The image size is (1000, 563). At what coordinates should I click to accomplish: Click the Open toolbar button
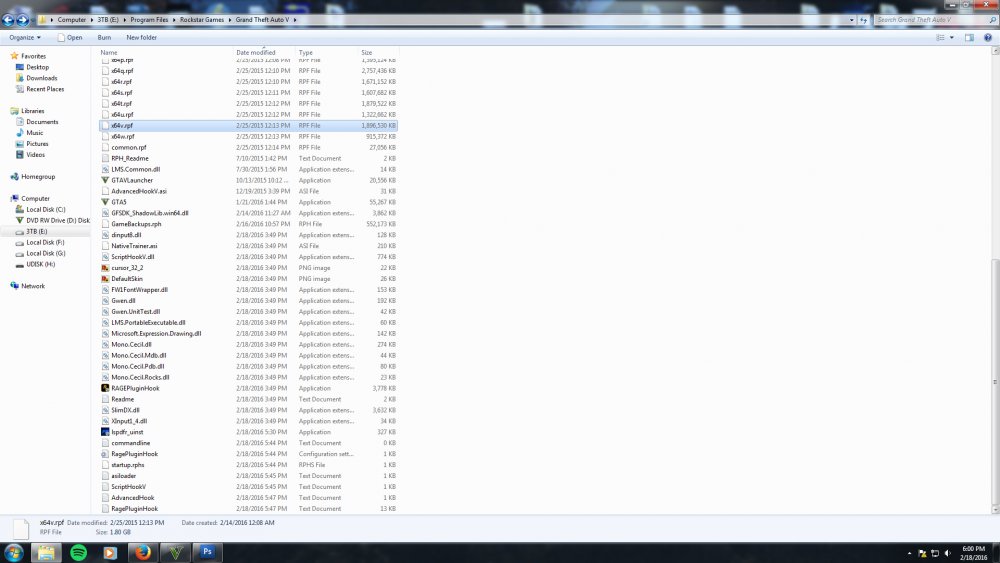coord(70,38)
